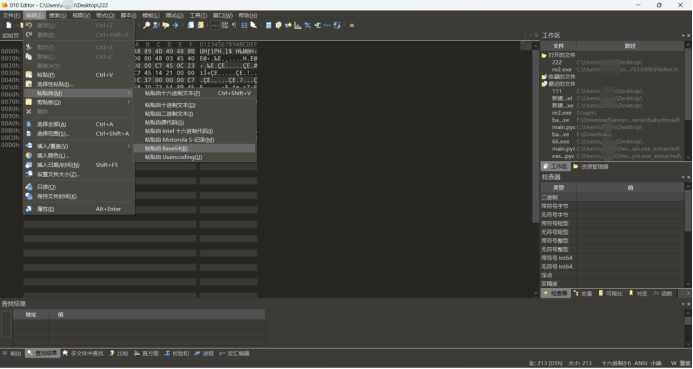Click the New File toolbar icon
The width and height of the screenshot is (693, 369).
coord(8,25)
